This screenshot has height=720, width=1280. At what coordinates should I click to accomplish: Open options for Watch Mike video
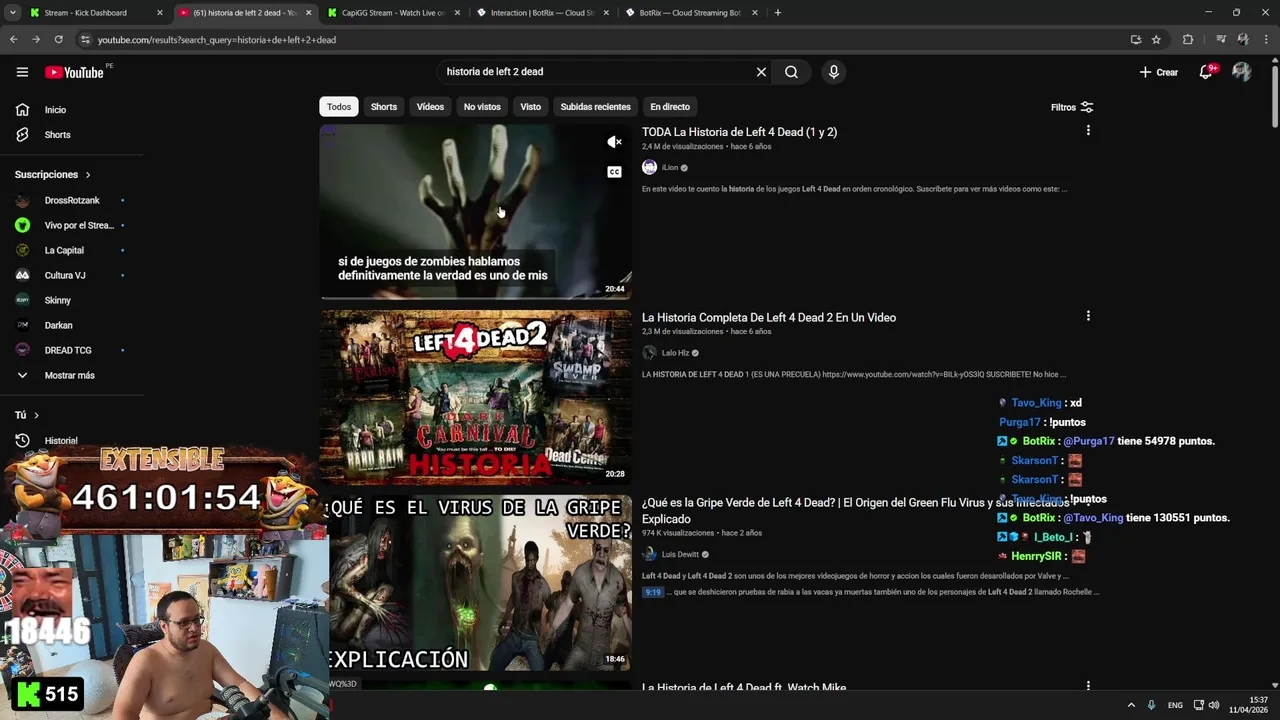pyautogui.click(x=1088, y=686)
